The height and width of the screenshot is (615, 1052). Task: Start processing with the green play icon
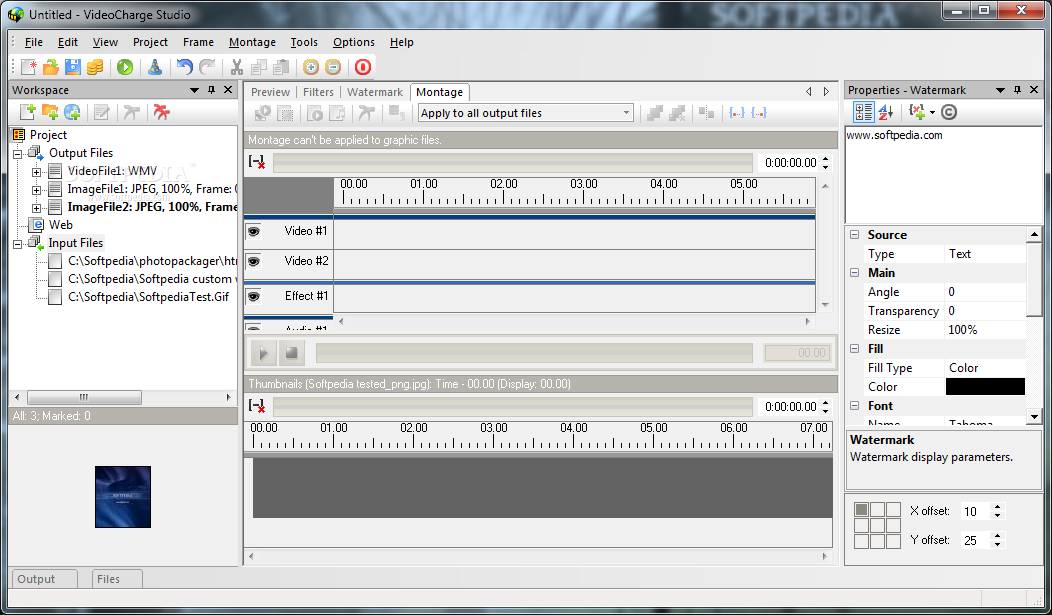(125, 67)
